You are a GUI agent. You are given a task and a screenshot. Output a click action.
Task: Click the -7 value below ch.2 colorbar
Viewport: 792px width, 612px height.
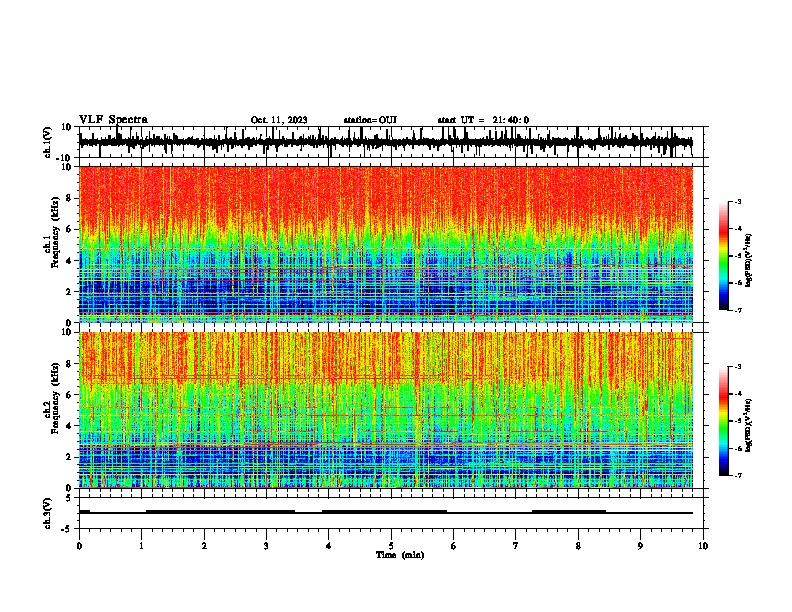[738, 476]
